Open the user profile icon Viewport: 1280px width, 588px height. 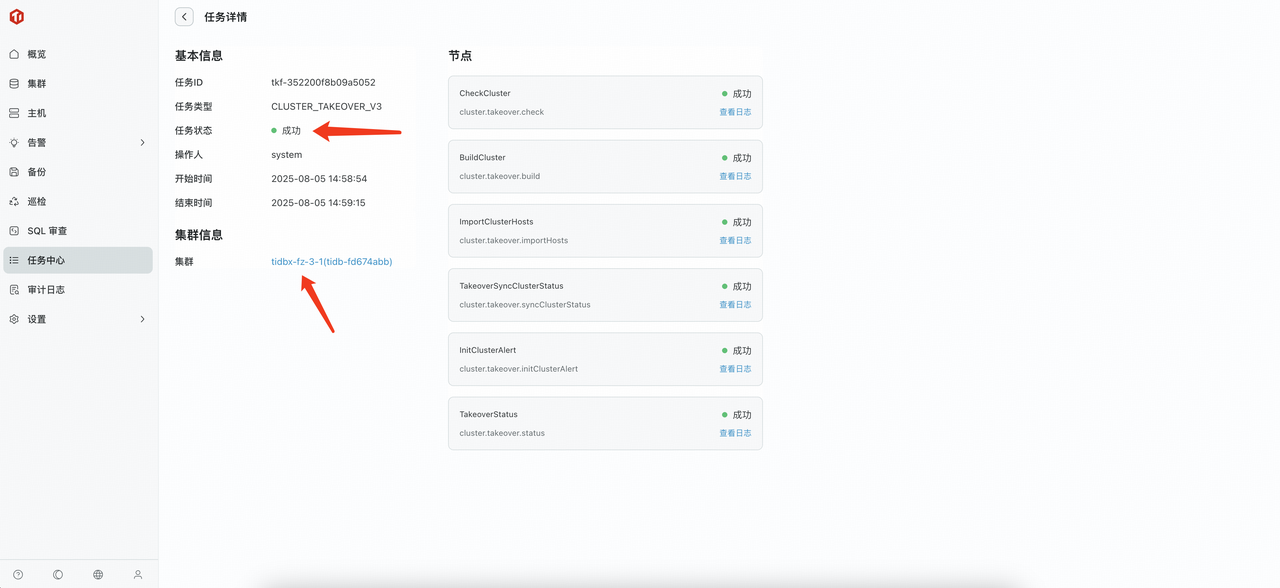138,575
